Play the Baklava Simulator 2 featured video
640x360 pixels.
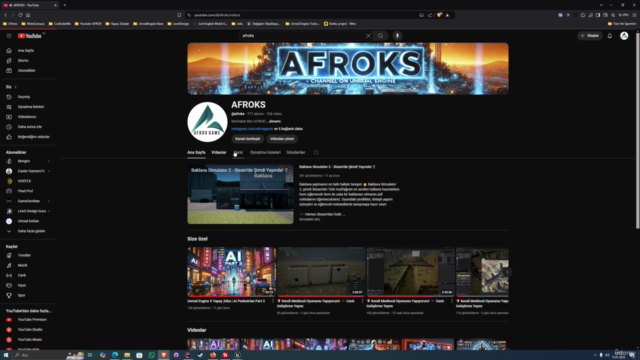pyautogui.click(x=240, y=194)
